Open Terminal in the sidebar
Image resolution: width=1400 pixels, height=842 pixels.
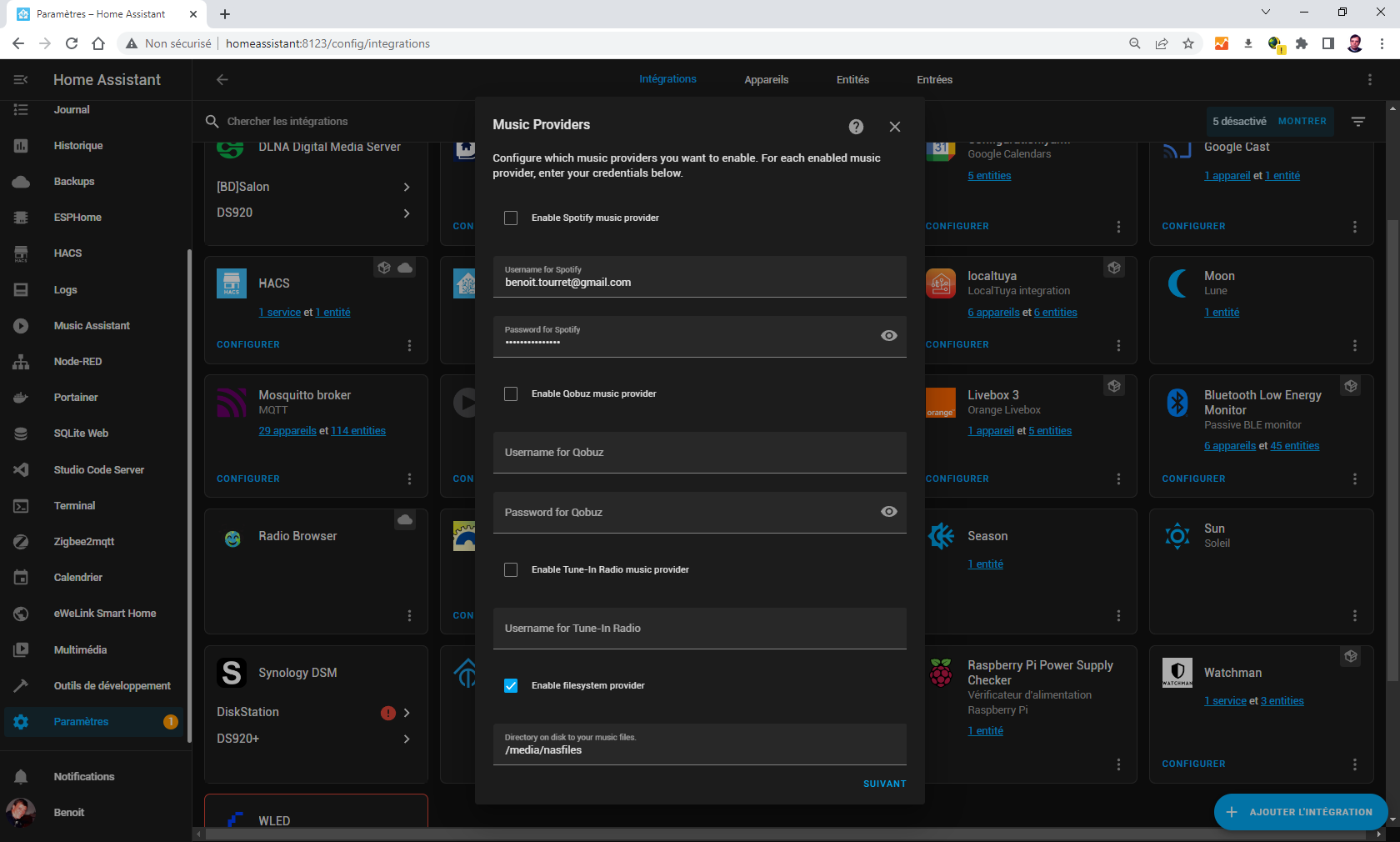96,506
